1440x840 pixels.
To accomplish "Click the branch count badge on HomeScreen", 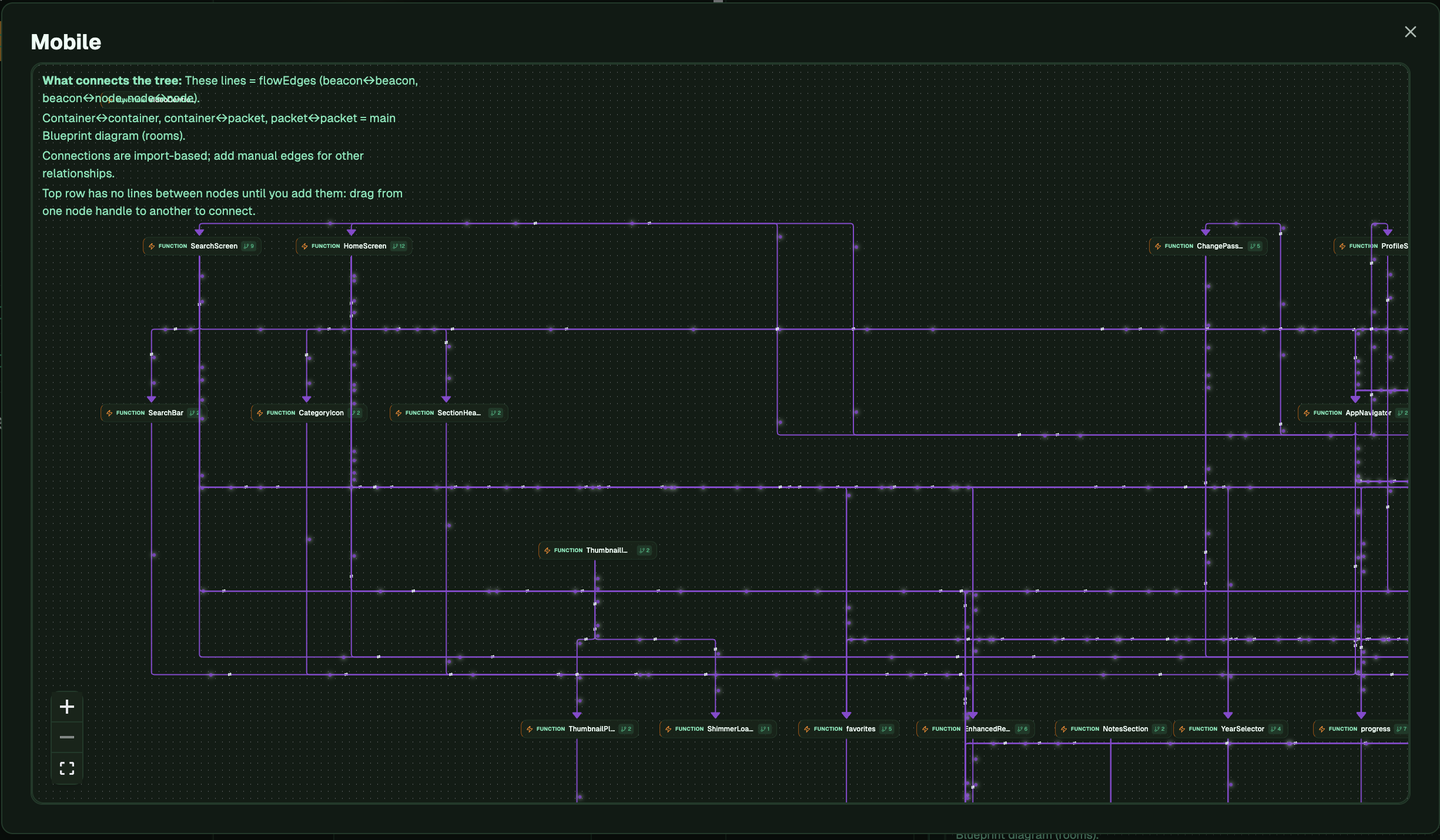I will pyautogui.click(x=398, y=246).
